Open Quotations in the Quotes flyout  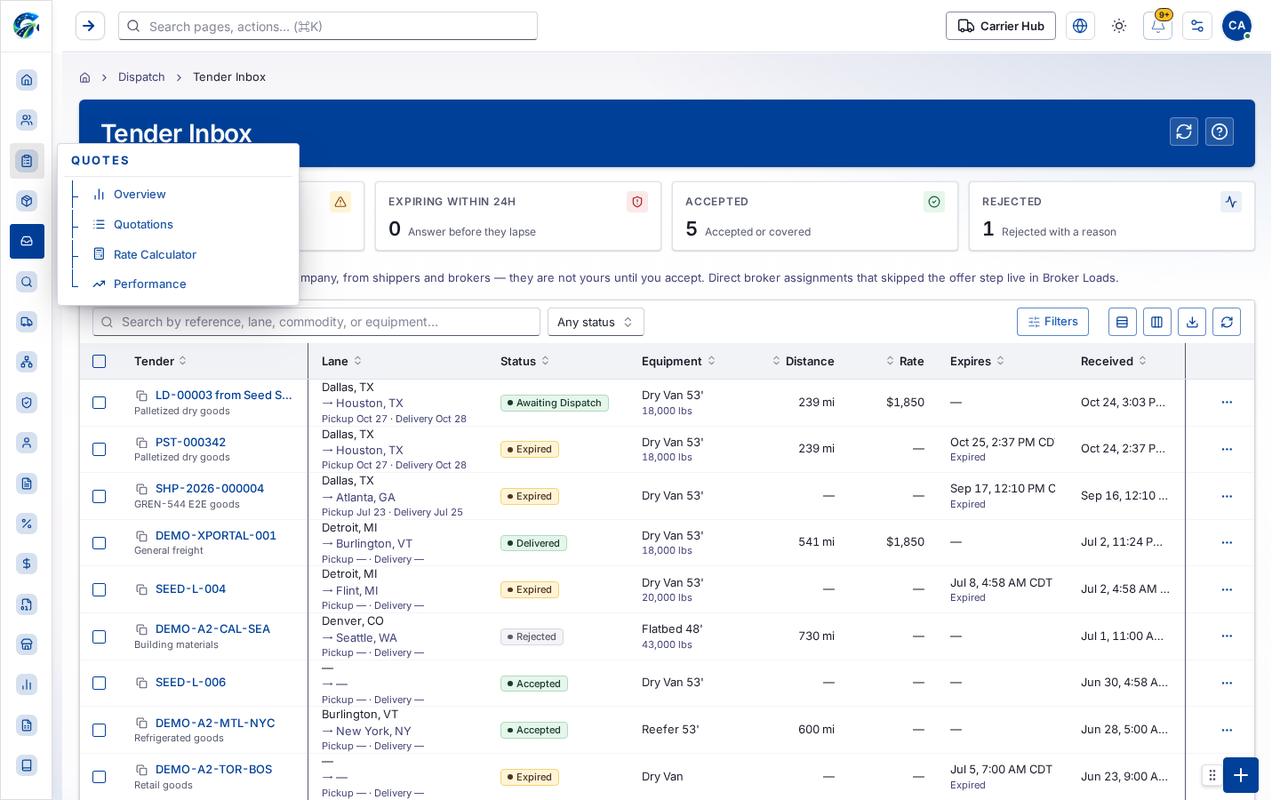pos(143,224)
